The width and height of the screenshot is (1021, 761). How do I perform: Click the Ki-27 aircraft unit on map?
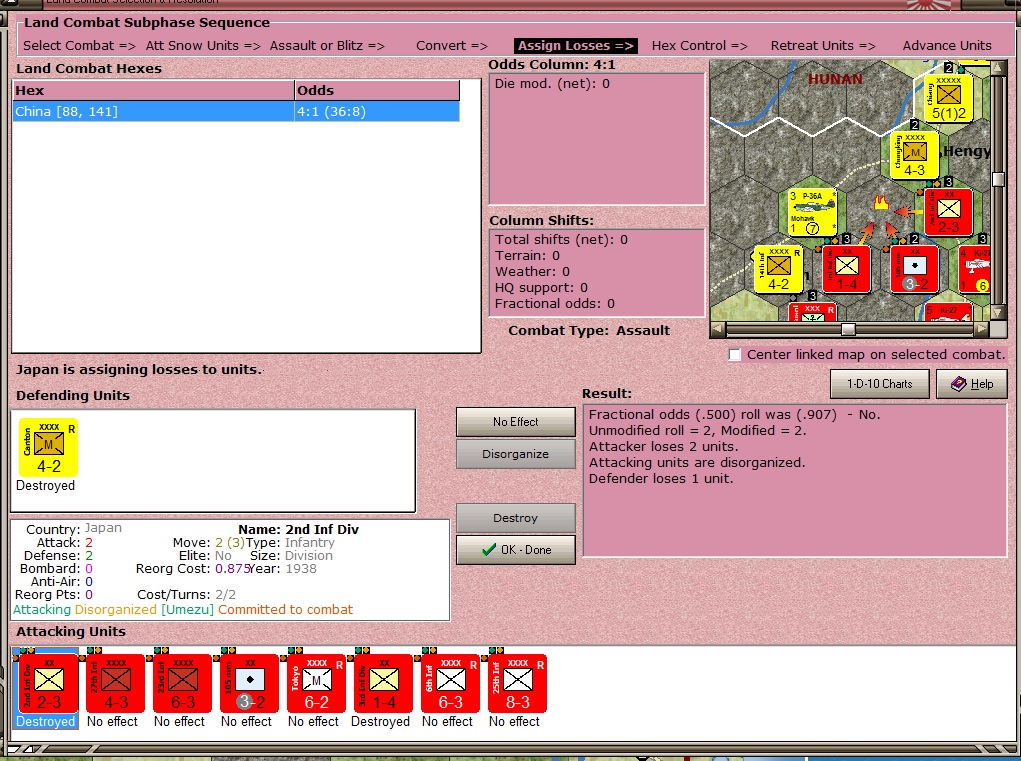[x=975, y=269]
